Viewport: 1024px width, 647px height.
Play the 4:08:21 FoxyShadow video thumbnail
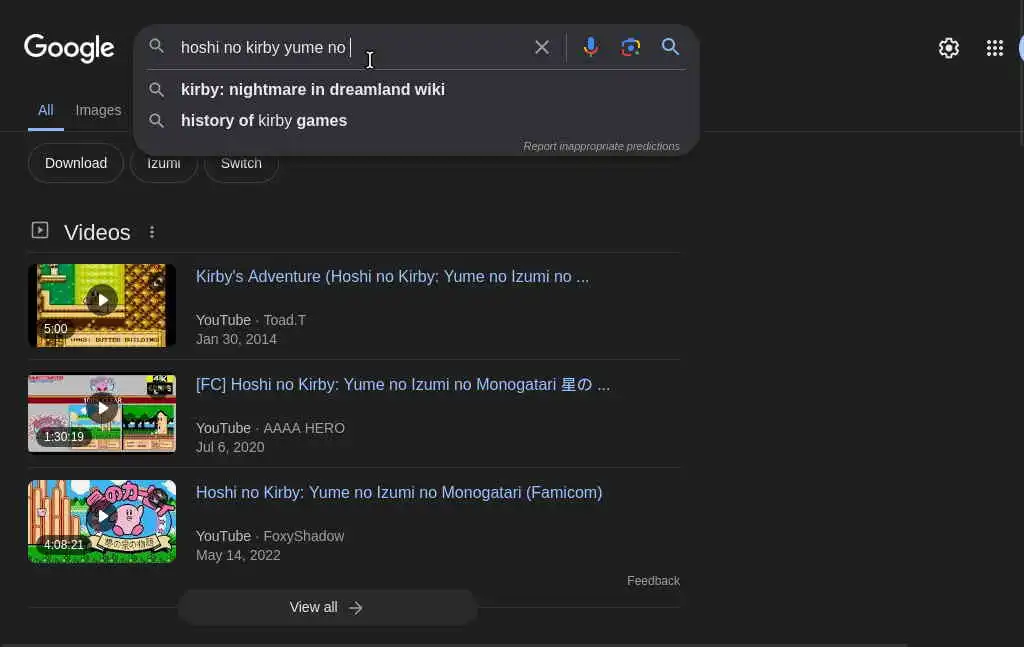102,521
